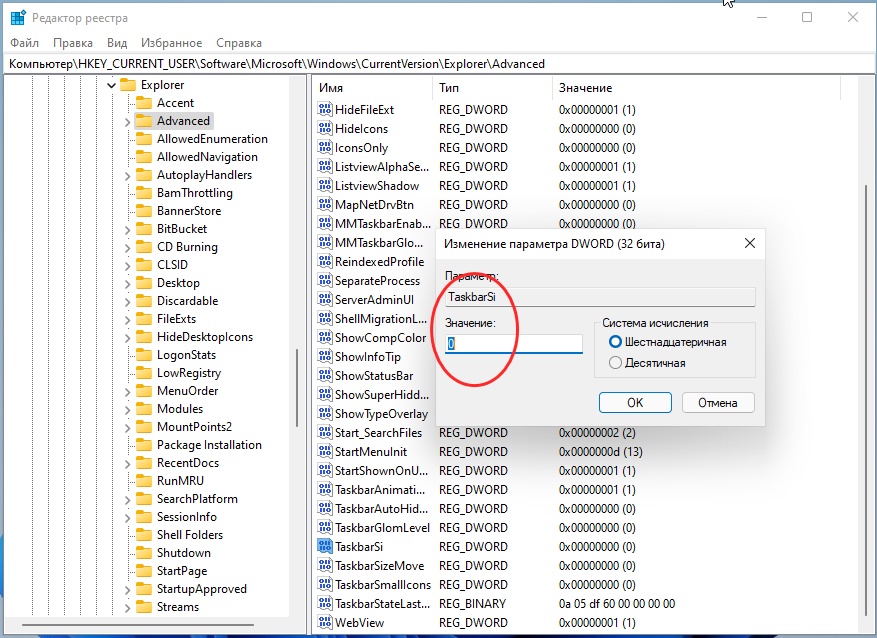This screenshot has height=638, width=877.
Task: Click the Имя column header
Action: pos(372,88)
